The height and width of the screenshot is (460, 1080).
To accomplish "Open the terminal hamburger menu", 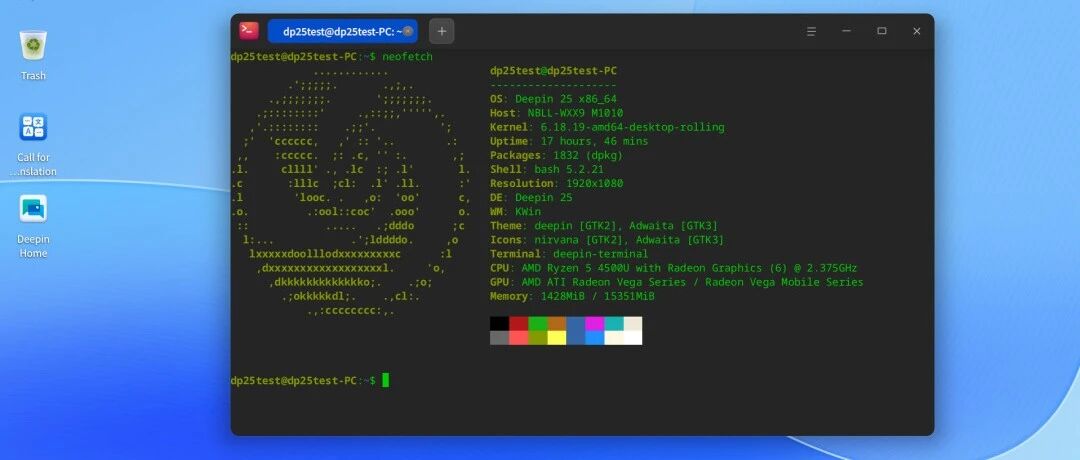I will [x=811, y=31].
